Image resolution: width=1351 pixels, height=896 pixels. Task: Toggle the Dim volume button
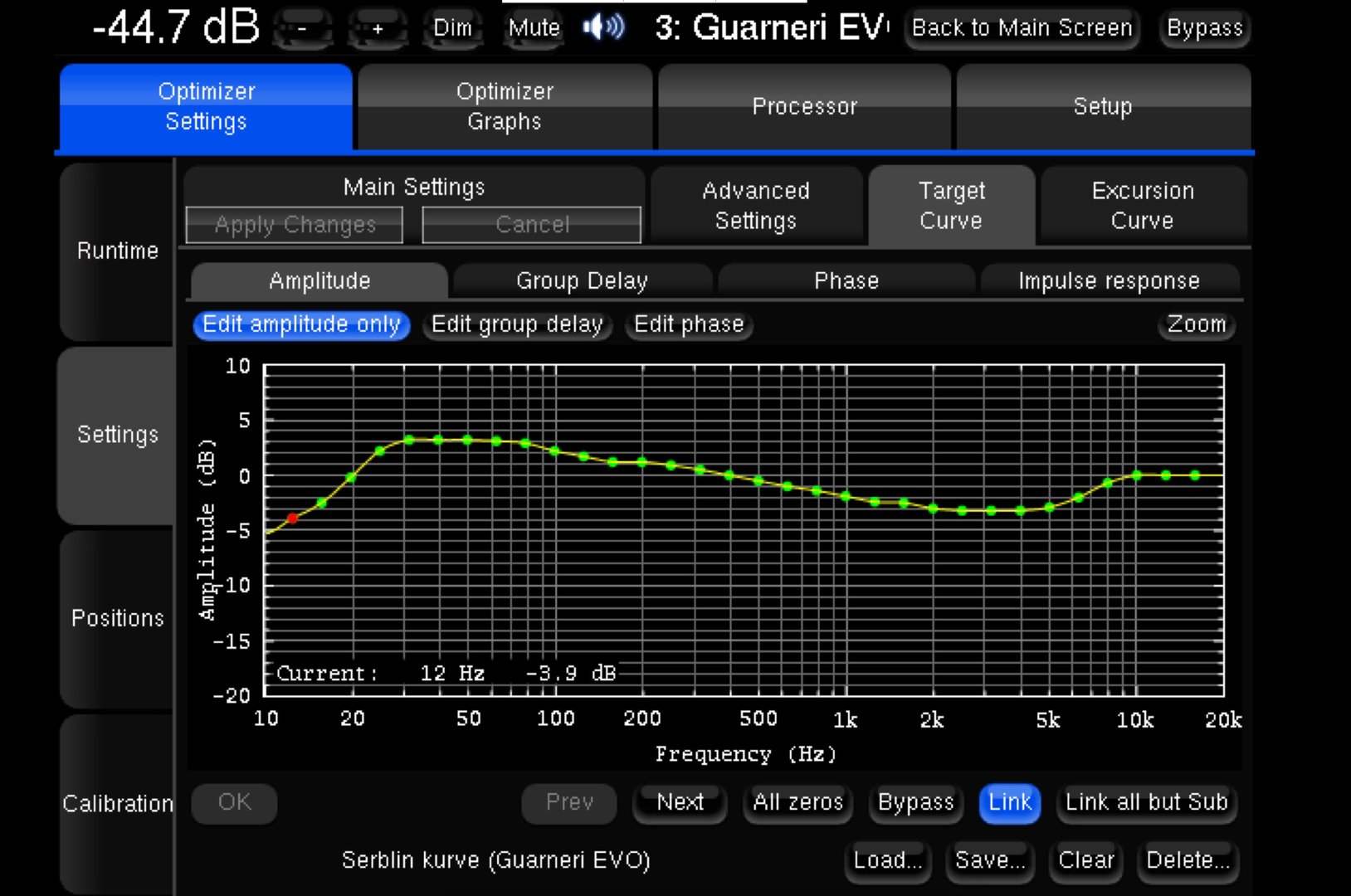pyautogui.click(x=452, y=27)
